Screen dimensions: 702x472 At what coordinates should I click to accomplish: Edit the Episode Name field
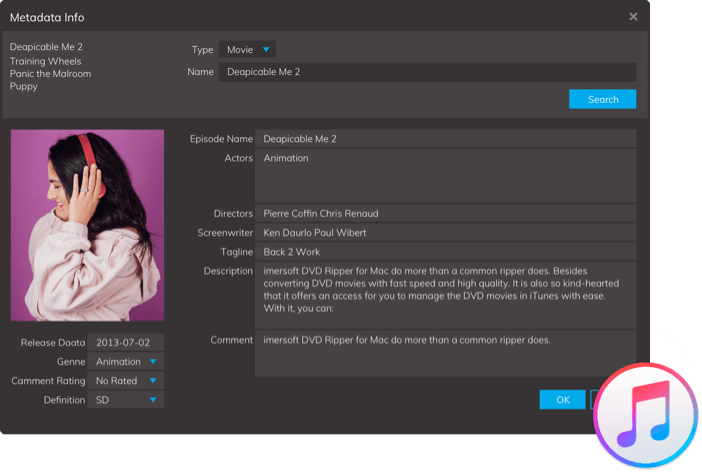point(445,139)
